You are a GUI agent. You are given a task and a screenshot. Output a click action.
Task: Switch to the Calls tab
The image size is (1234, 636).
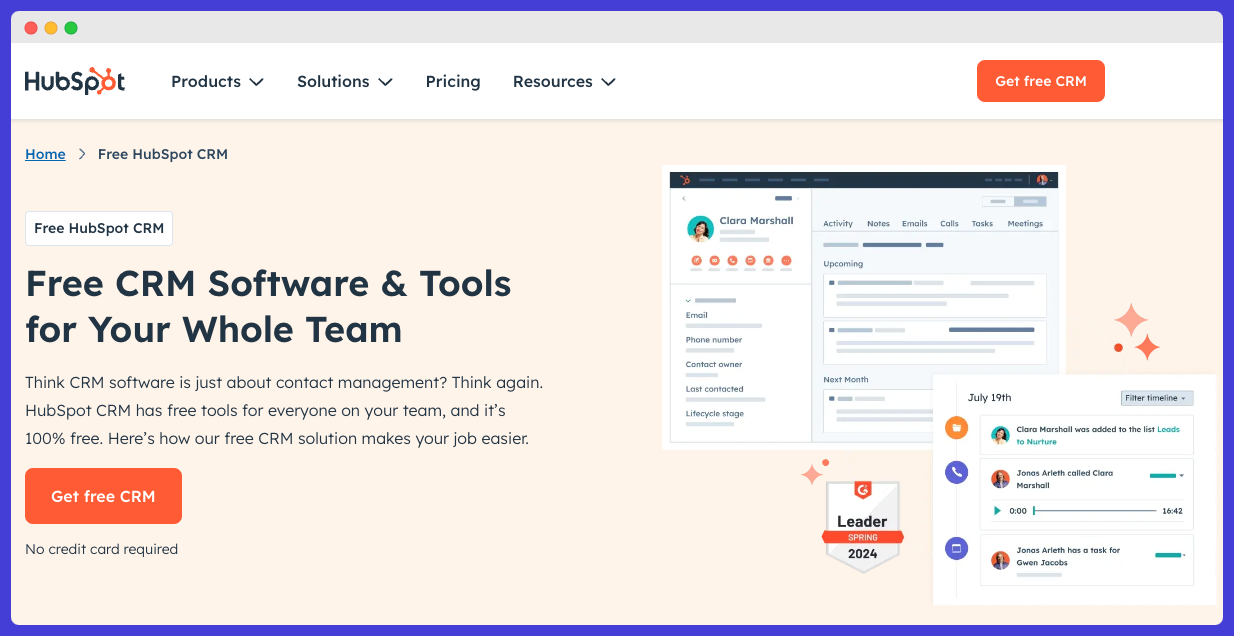click(x=949, y=224)
